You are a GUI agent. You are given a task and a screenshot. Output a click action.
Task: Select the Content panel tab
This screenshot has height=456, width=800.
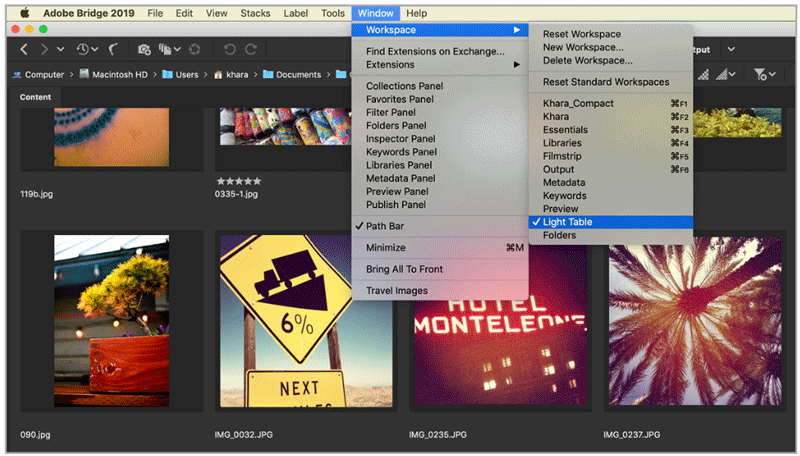point(35,97)
